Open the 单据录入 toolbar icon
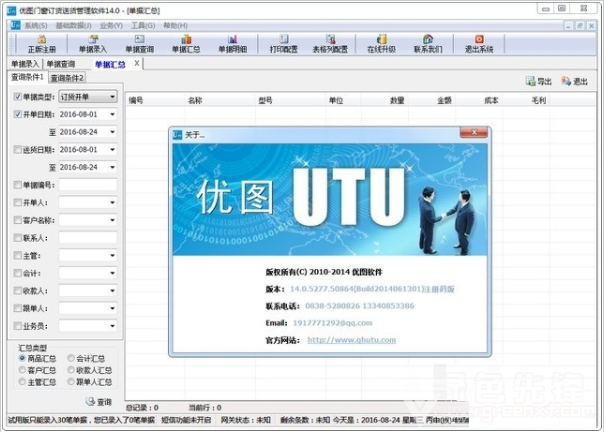This screenshot has height=432, width=604. click(93, 44)
